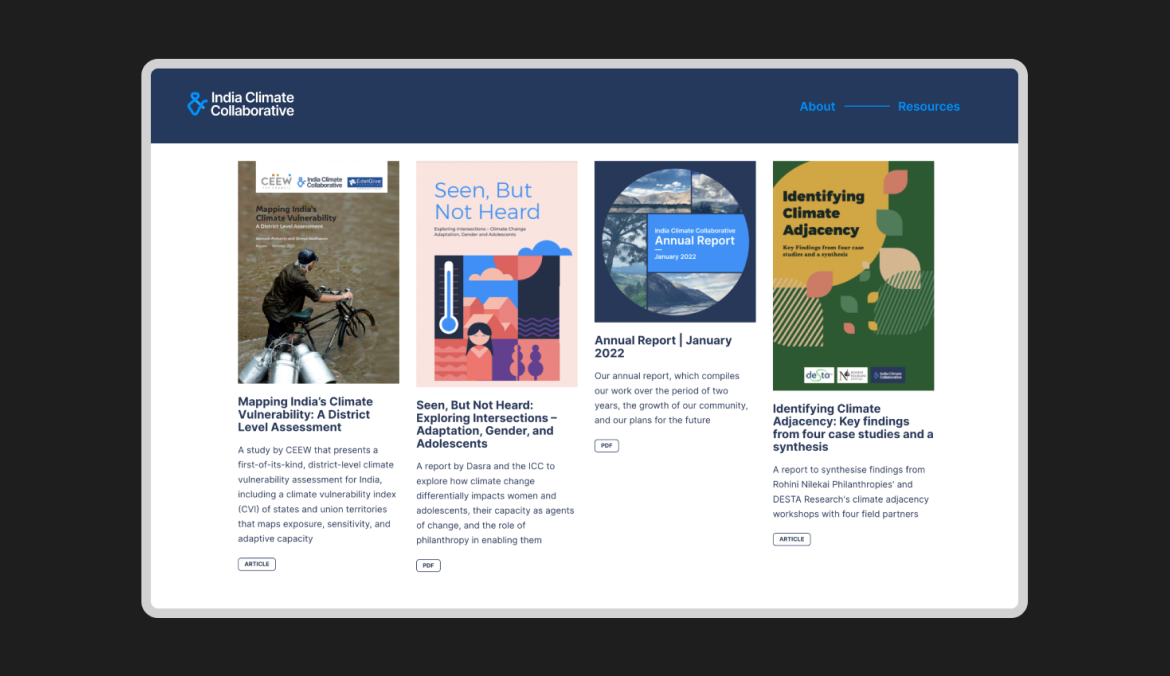
Task: Click the India Climate Collaborative logo
Action: tap(241, 104)
